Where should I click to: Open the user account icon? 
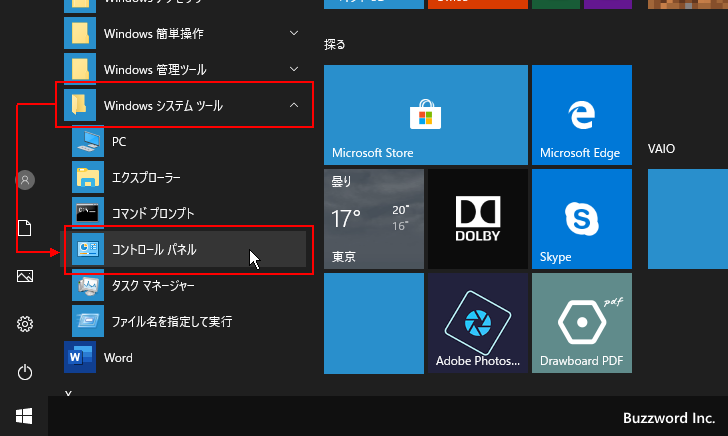25,180
